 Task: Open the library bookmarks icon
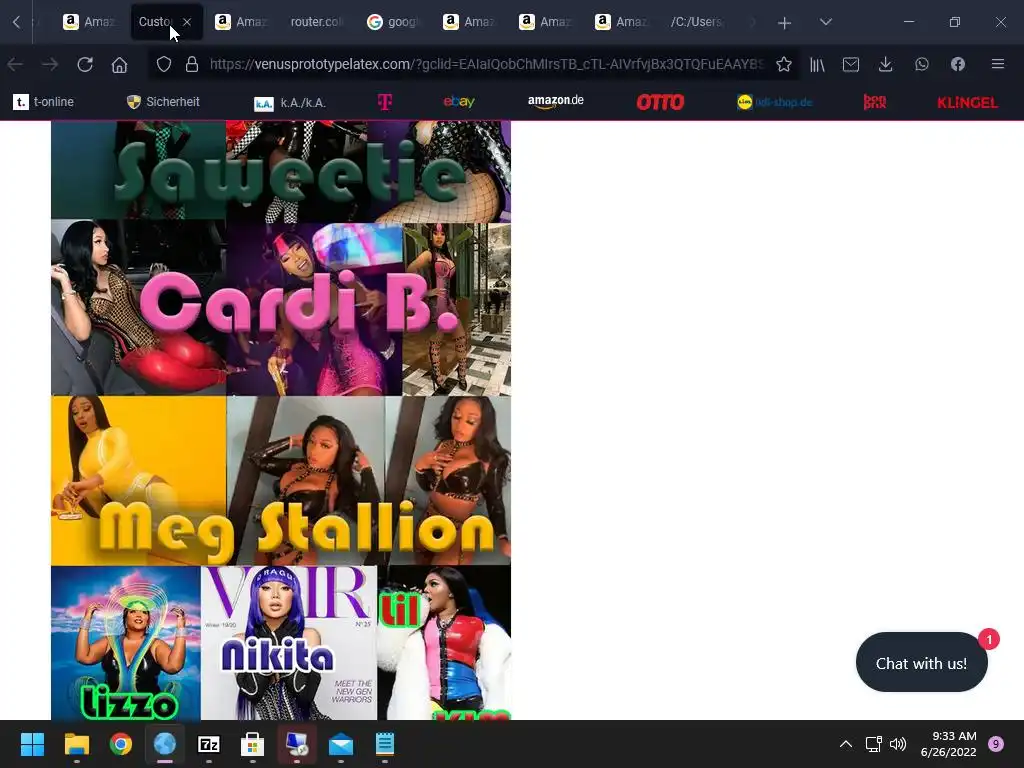[x=818, y=65]
